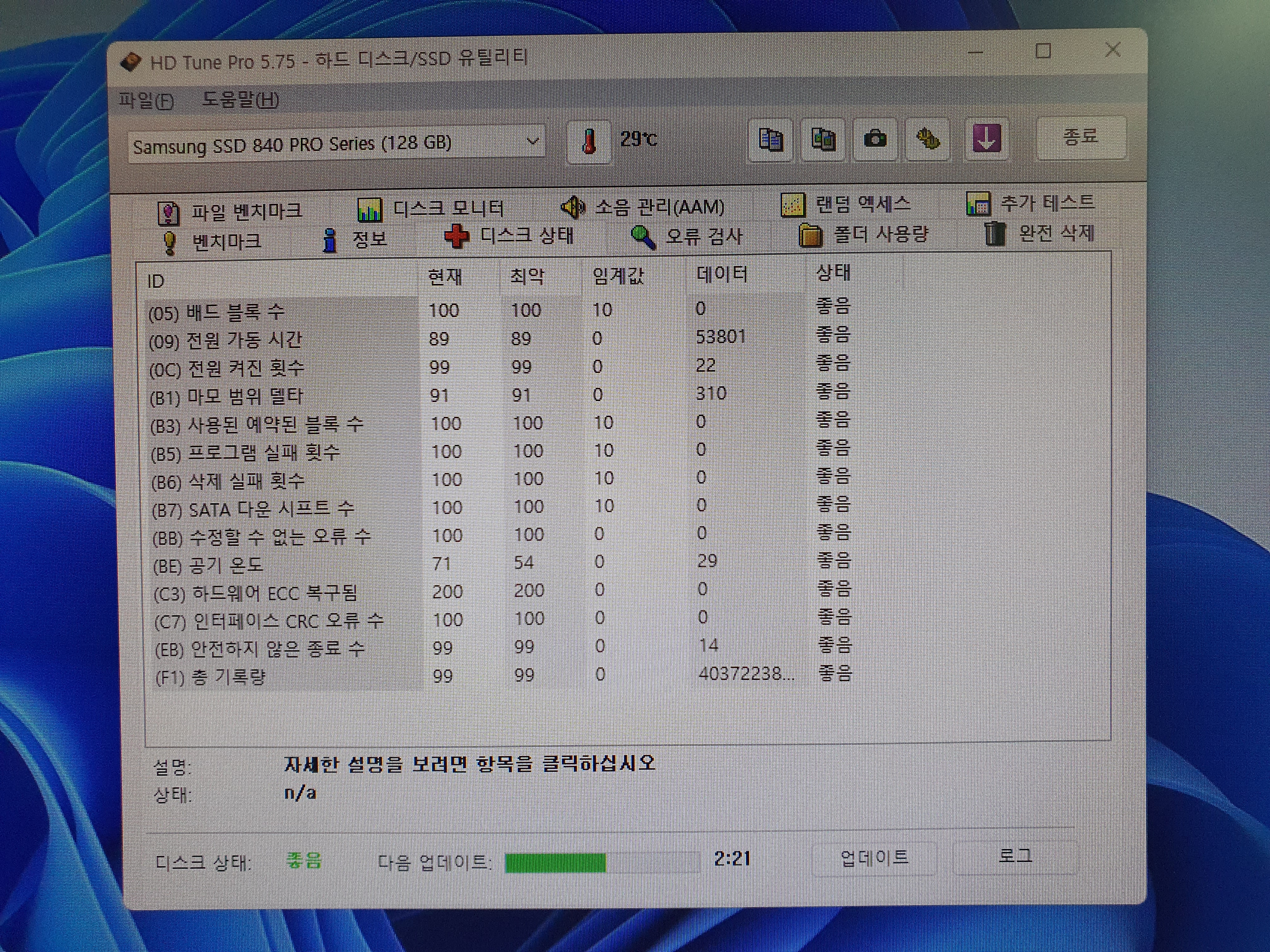Click the camera save screenshot icon
This screenshot has height=952, width=1270.
click(x=875, y=139)
